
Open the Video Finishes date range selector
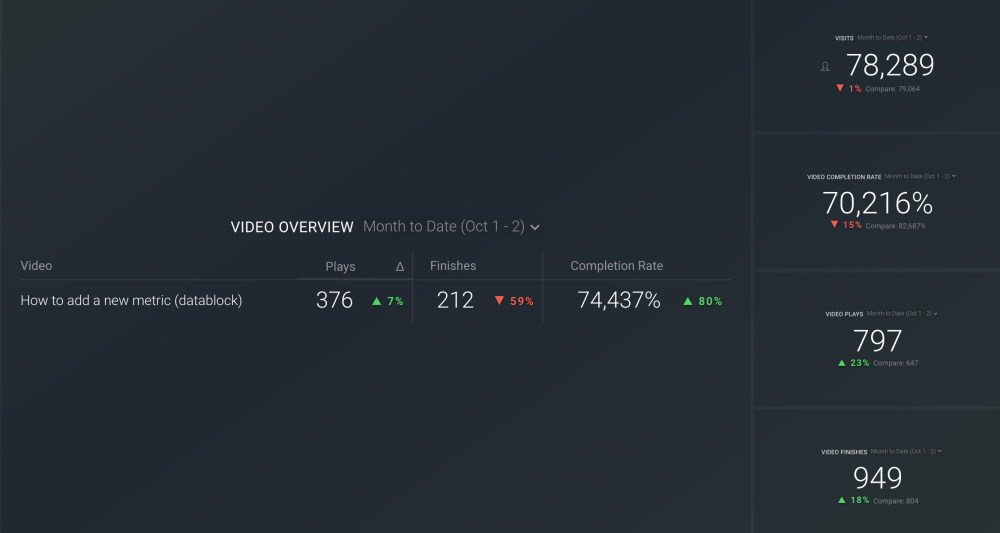pos(906,452)
